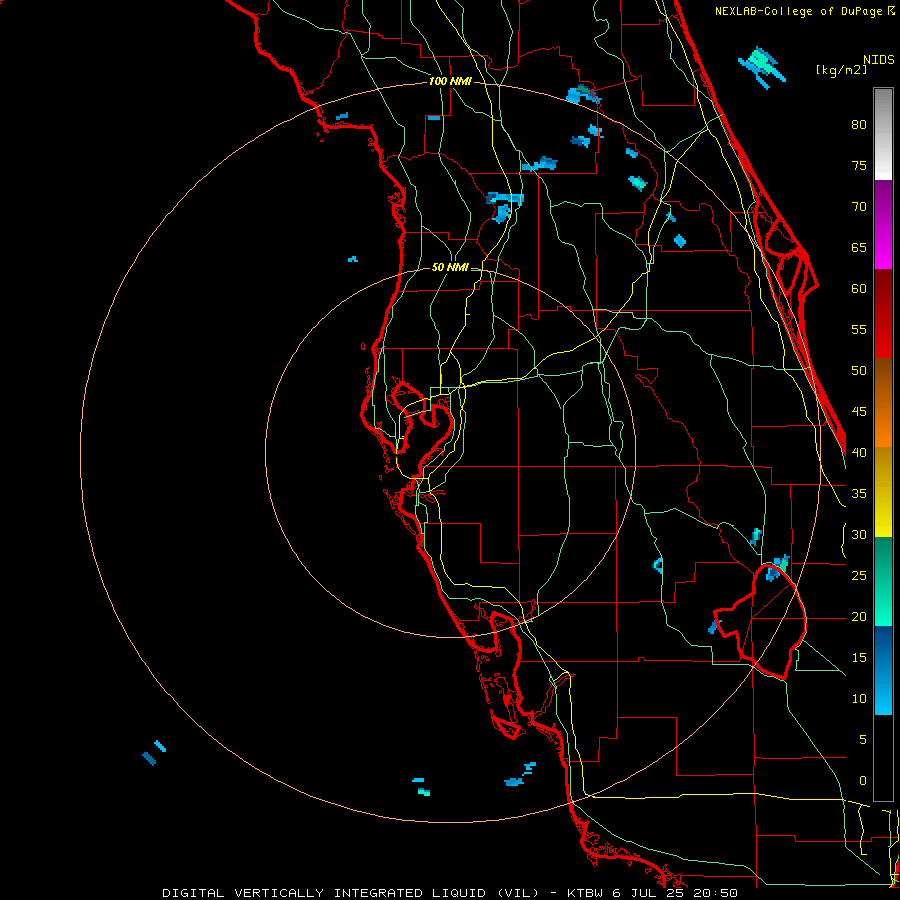Click the 65 value on the scale

click(x=859, y=247)
